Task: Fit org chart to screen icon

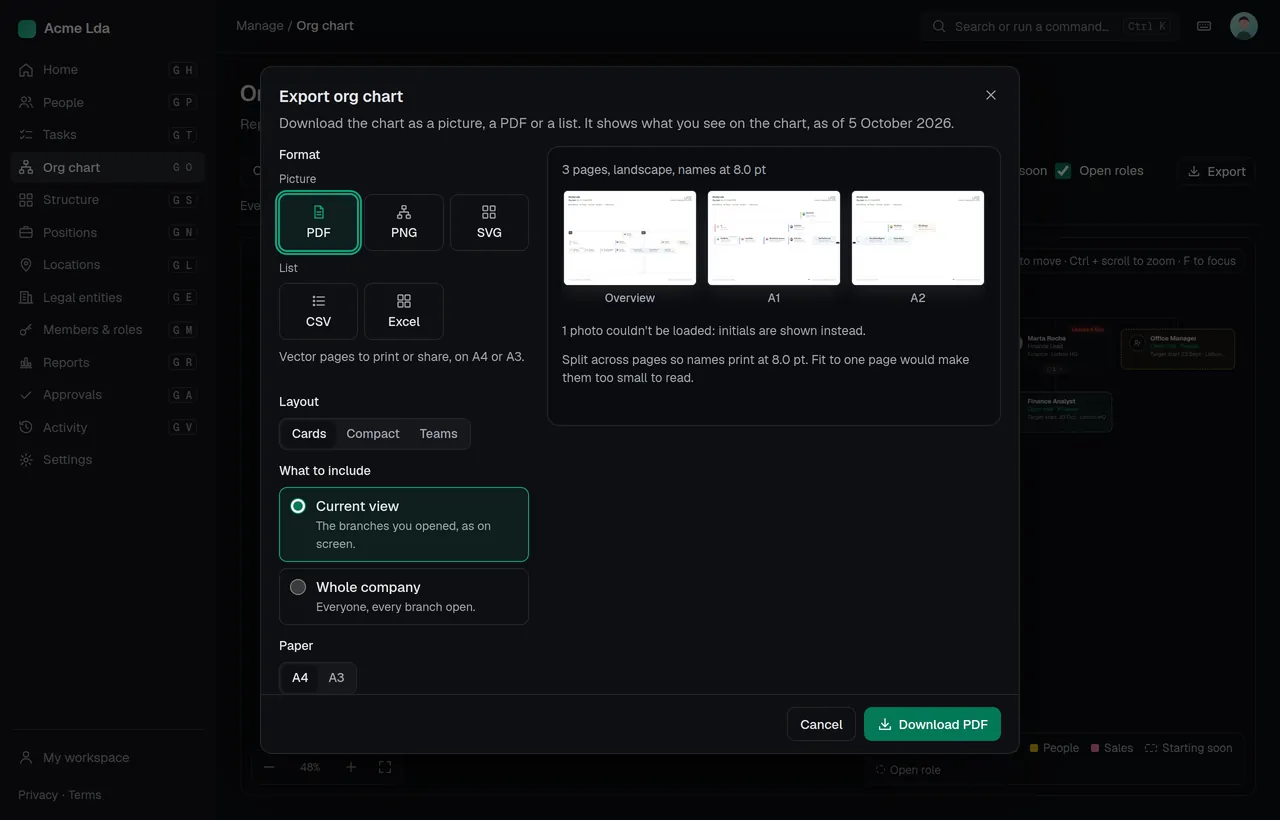Action: 385,767
